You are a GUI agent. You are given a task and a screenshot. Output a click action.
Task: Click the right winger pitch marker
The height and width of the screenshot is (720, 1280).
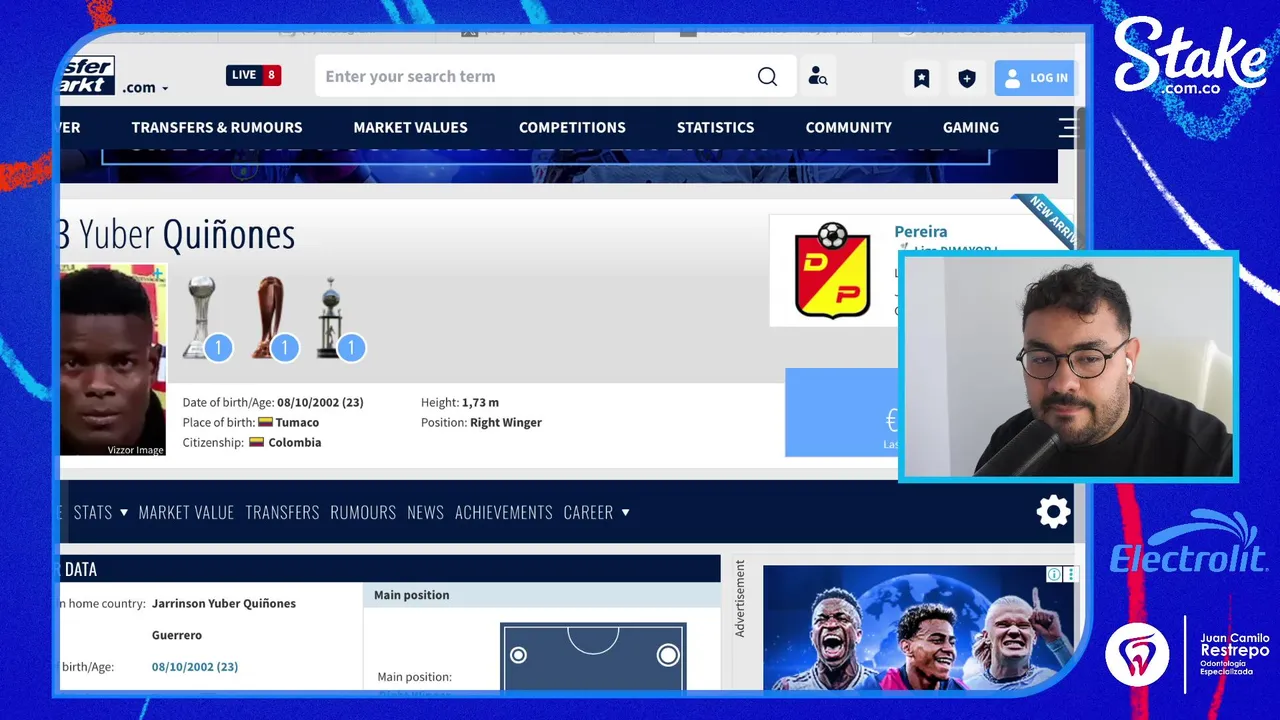tap(667, 655)
